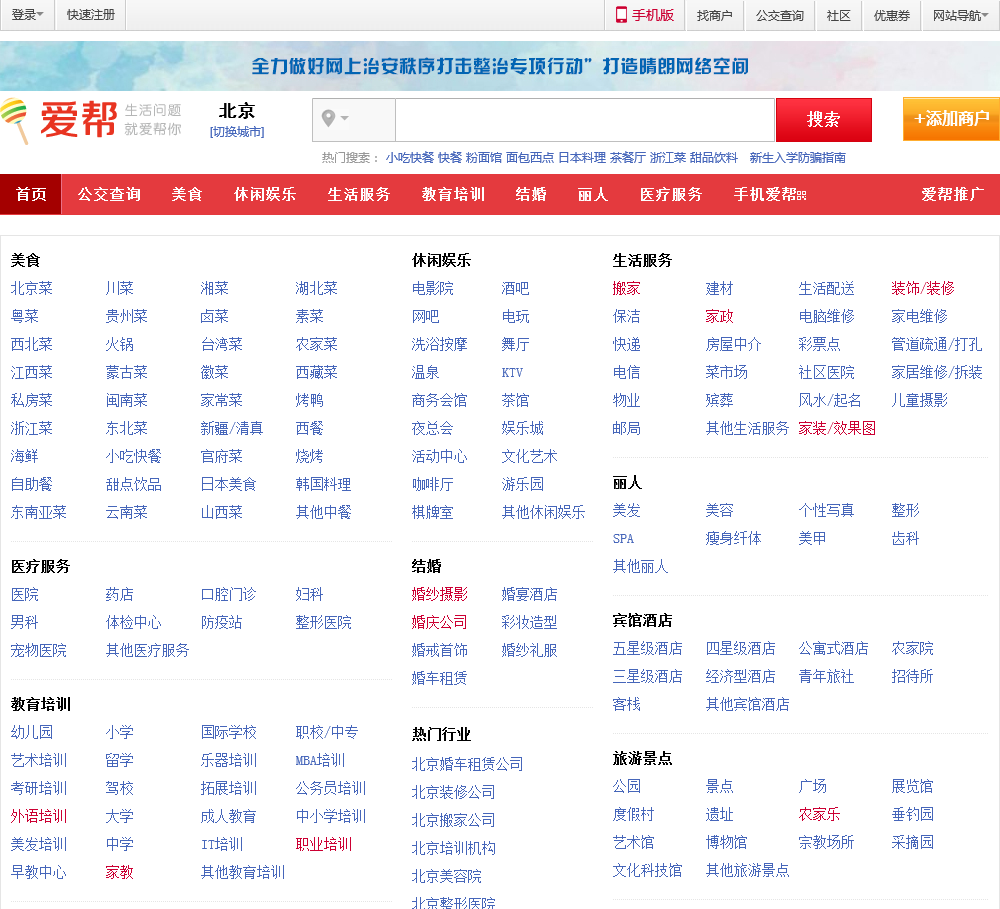Click 家装/效果图 link

tap(837, 429)
